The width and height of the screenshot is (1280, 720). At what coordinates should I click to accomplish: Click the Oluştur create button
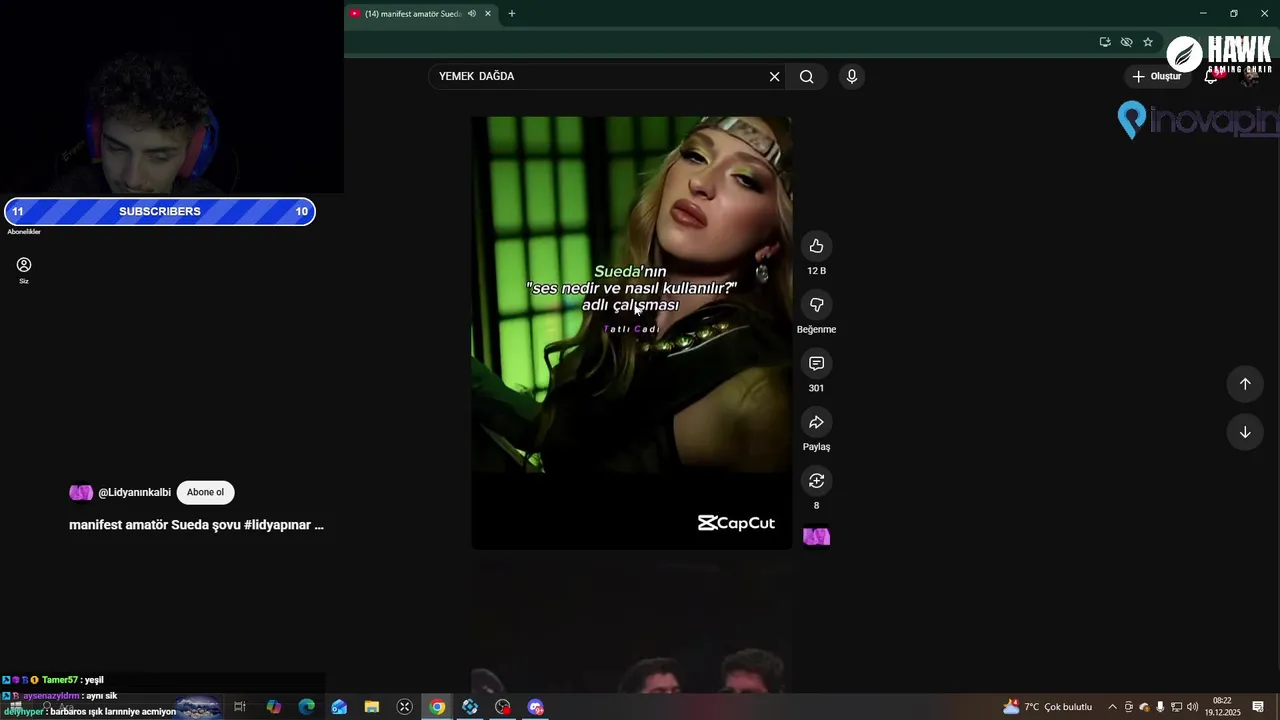pos(1156,77)
